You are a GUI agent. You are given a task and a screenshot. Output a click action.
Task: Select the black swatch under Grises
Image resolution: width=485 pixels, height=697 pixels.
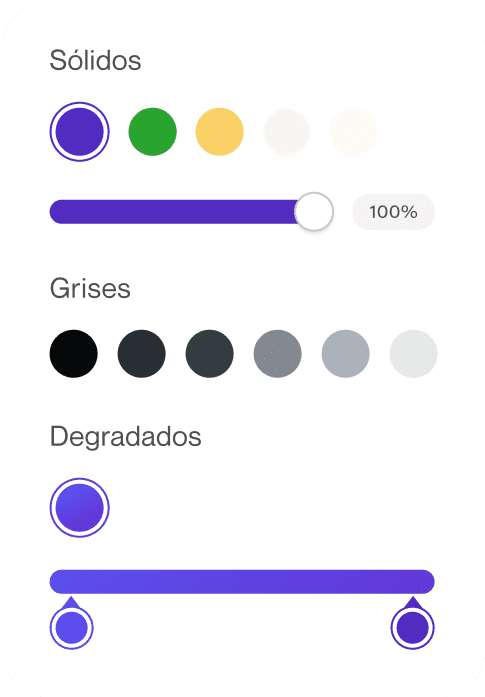(73, 354)
